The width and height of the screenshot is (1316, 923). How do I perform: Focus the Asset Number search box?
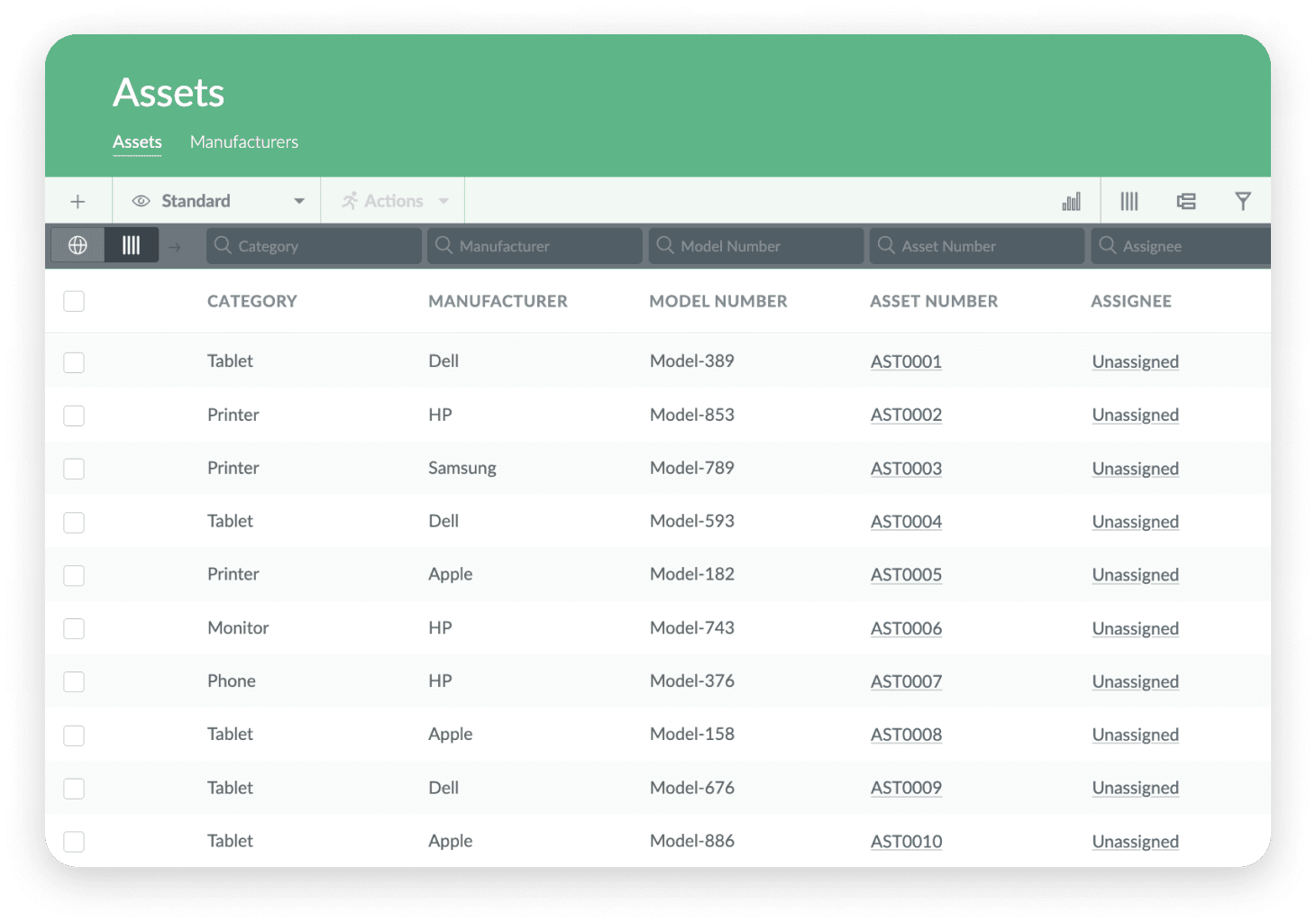[976, 246]
